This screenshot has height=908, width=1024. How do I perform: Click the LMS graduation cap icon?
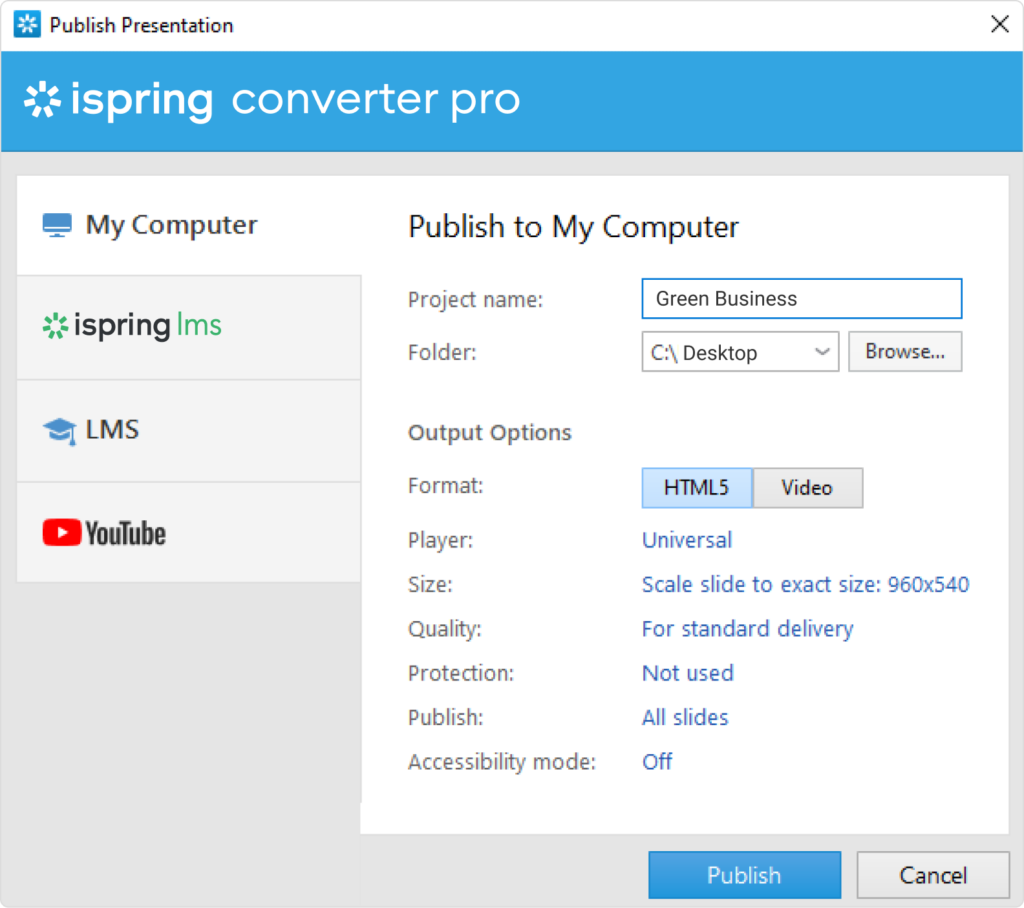click(59, 431)
